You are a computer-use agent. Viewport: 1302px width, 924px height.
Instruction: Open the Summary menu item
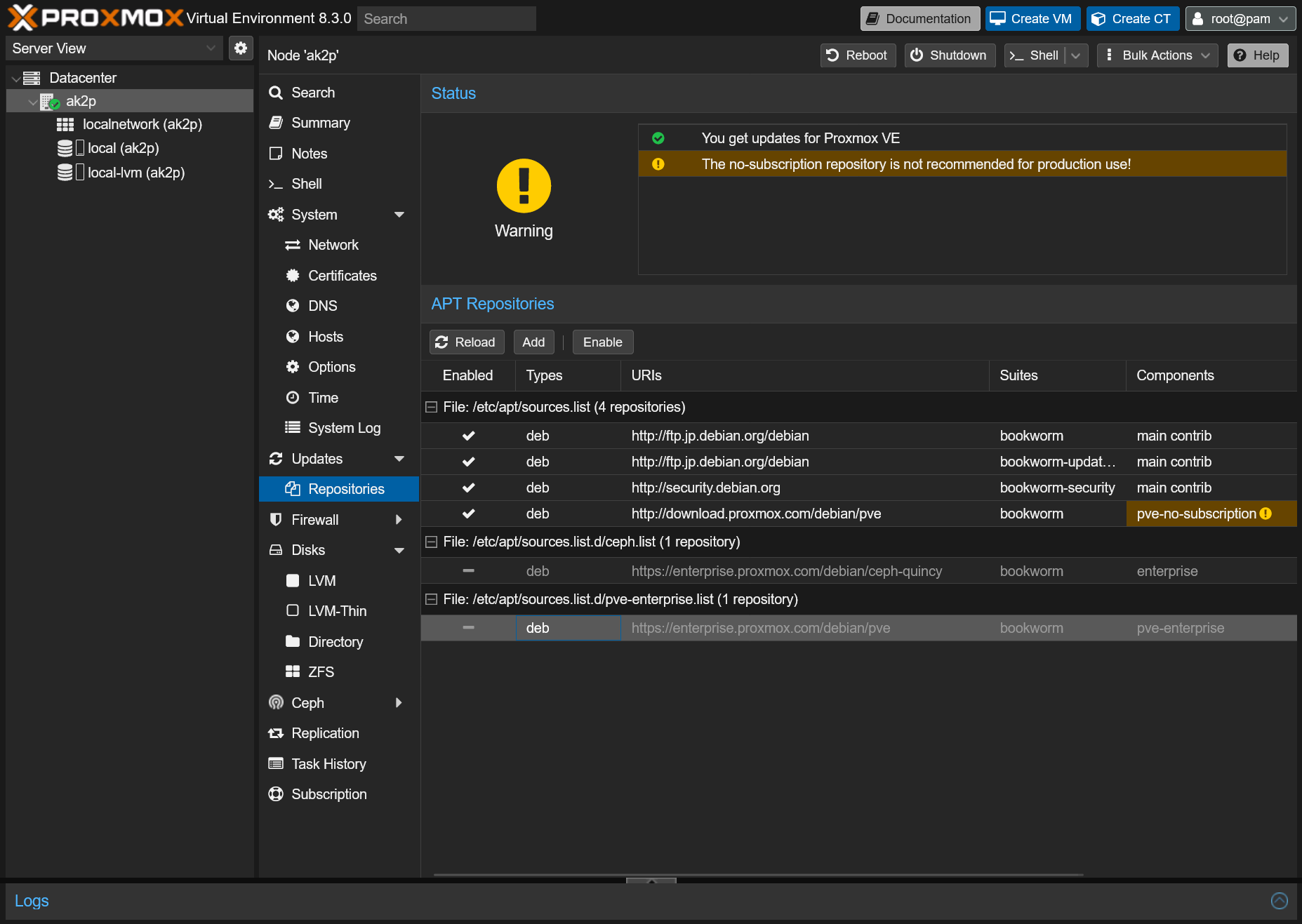pos(339,123)
